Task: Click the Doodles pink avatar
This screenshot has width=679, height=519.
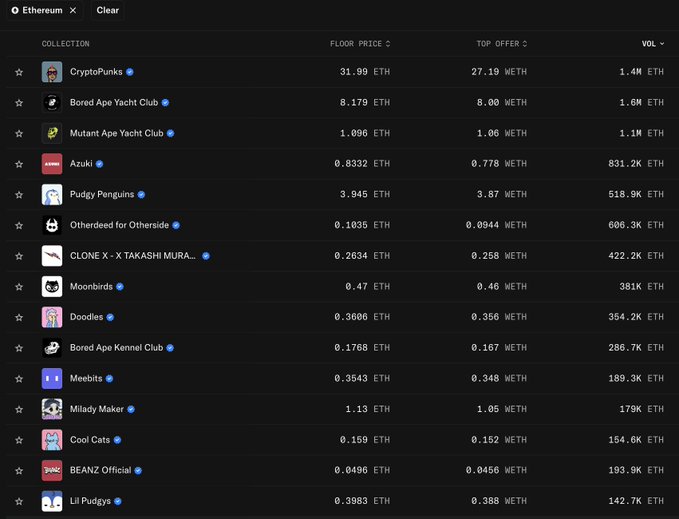Action: click(52, 317)
